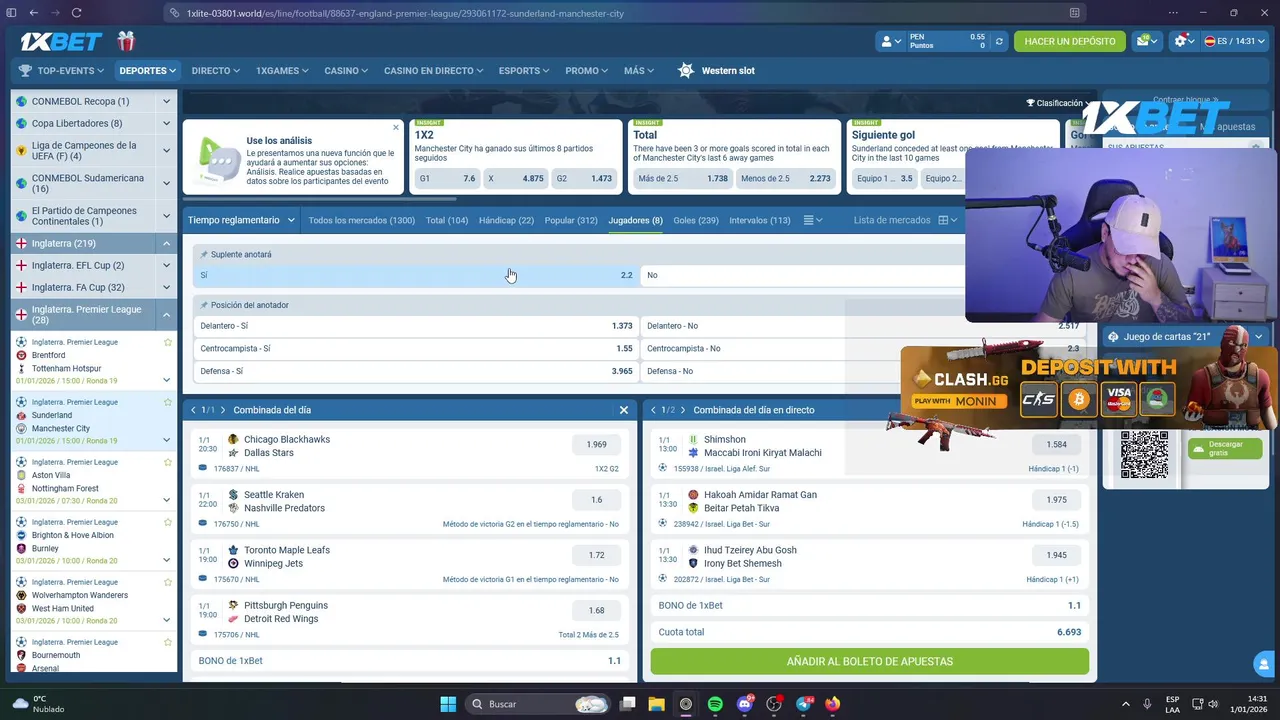Screen dimensions: 1280x720
Task: Go to previous Combinada del día en directo
Action: [653, 410]
